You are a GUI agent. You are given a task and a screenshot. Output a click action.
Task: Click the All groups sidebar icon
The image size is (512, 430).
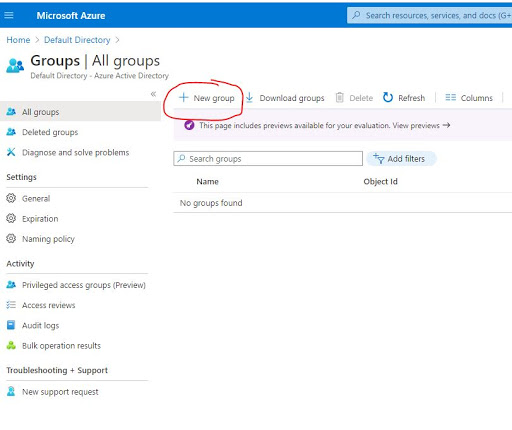(x=11, y=112)
